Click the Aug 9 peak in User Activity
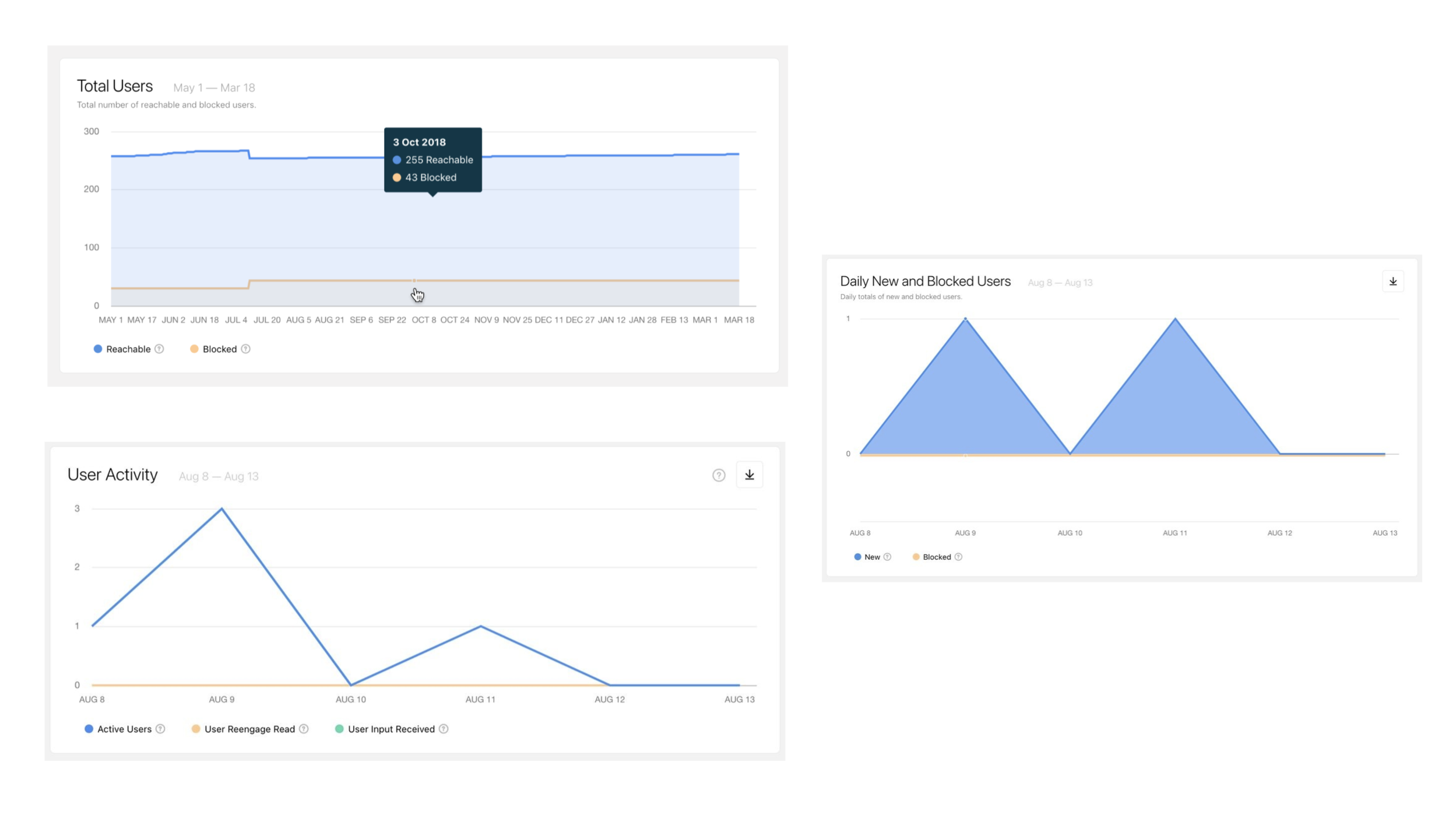Image resolution: width=1456 pixels, height=815 pixels. (x=221, y=509)
